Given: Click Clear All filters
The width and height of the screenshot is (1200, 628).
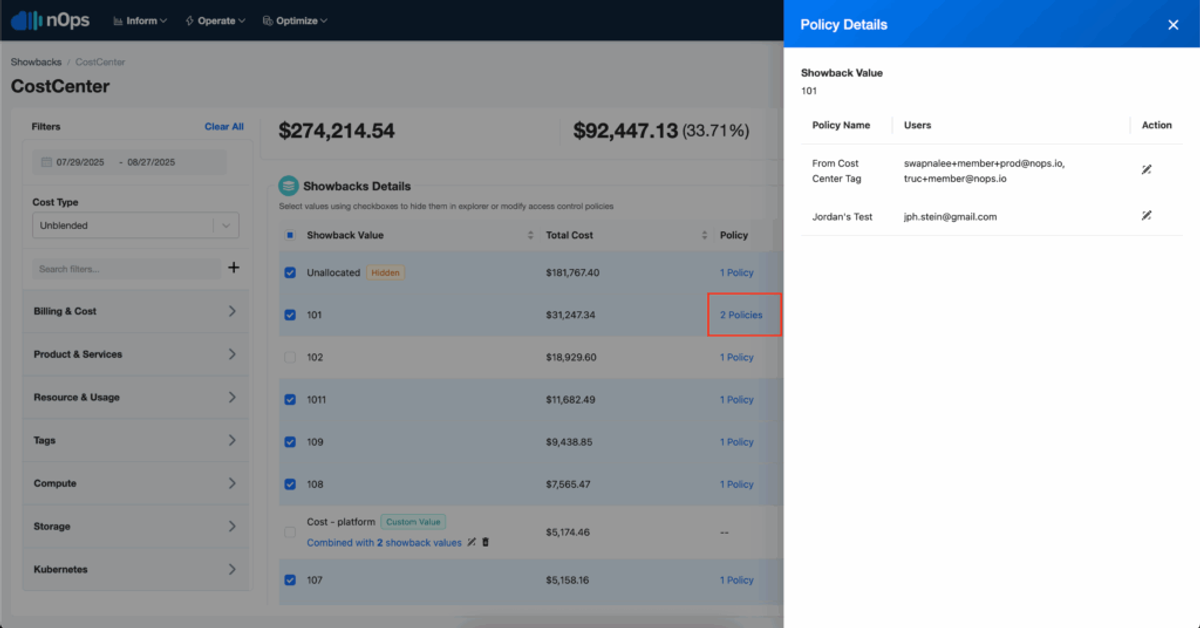Looking at the screenshot, I should pos(224,127).
